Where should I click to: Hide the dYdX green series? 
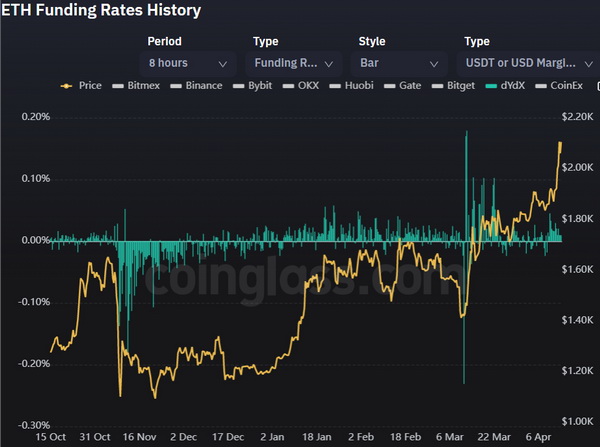[x=491, y=86]
